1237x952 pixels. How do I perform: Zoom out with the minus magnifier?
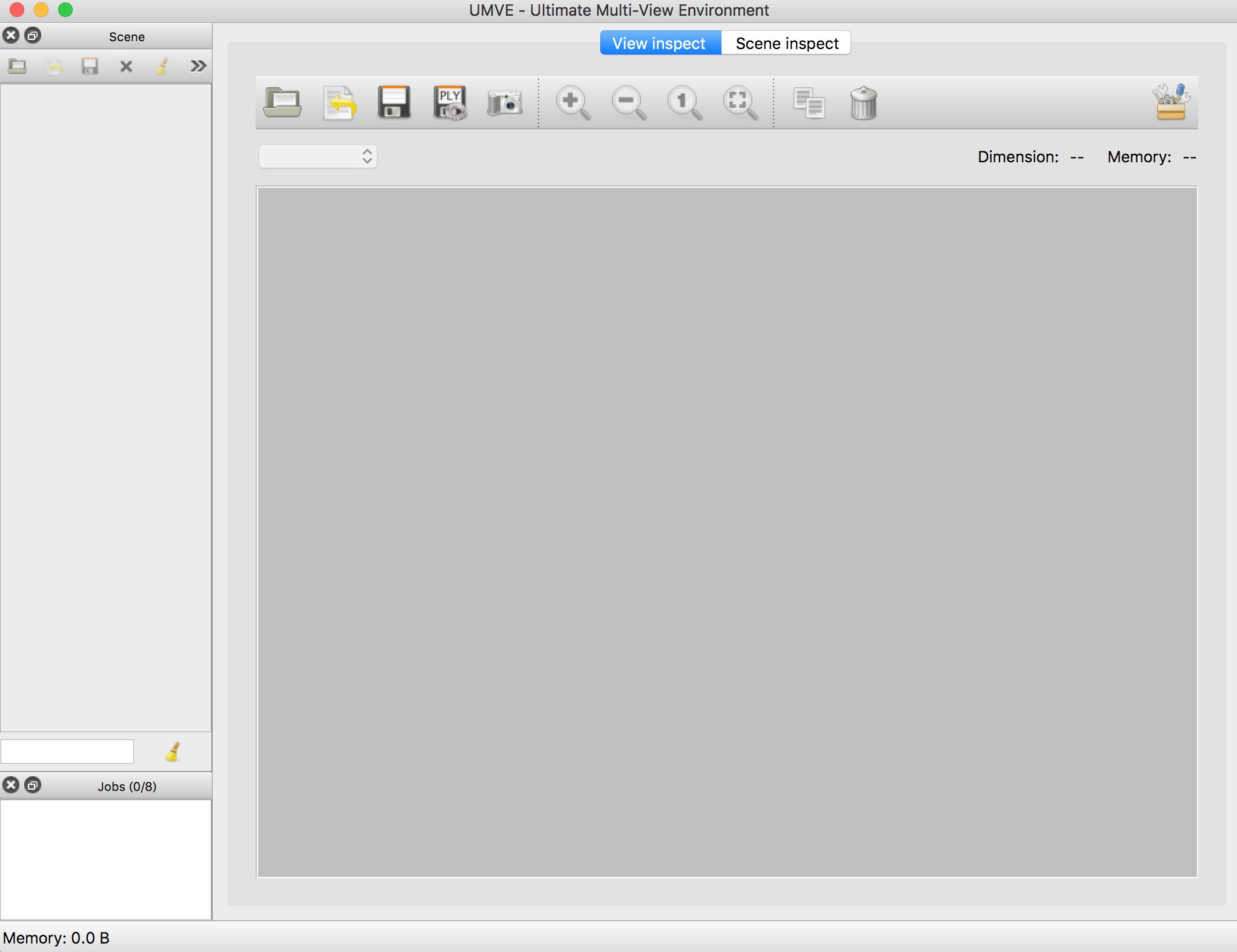pyautogui.click(x=628, y=102)
